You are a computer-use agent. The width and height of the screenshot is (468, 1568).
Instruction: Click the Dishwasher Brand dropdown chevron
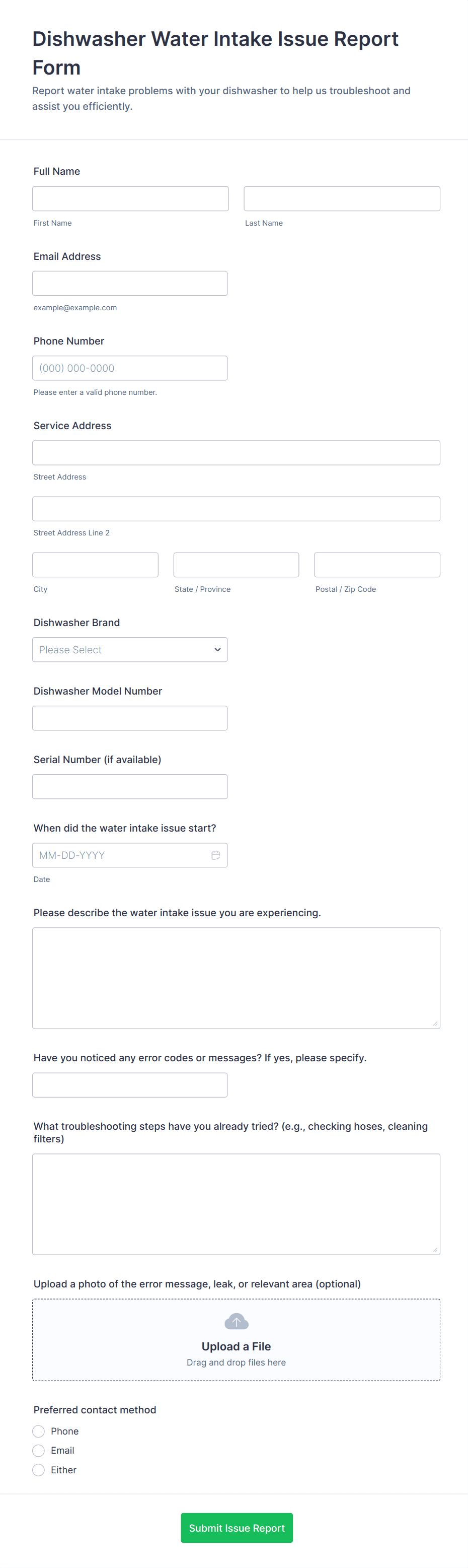tap(217, 649)
